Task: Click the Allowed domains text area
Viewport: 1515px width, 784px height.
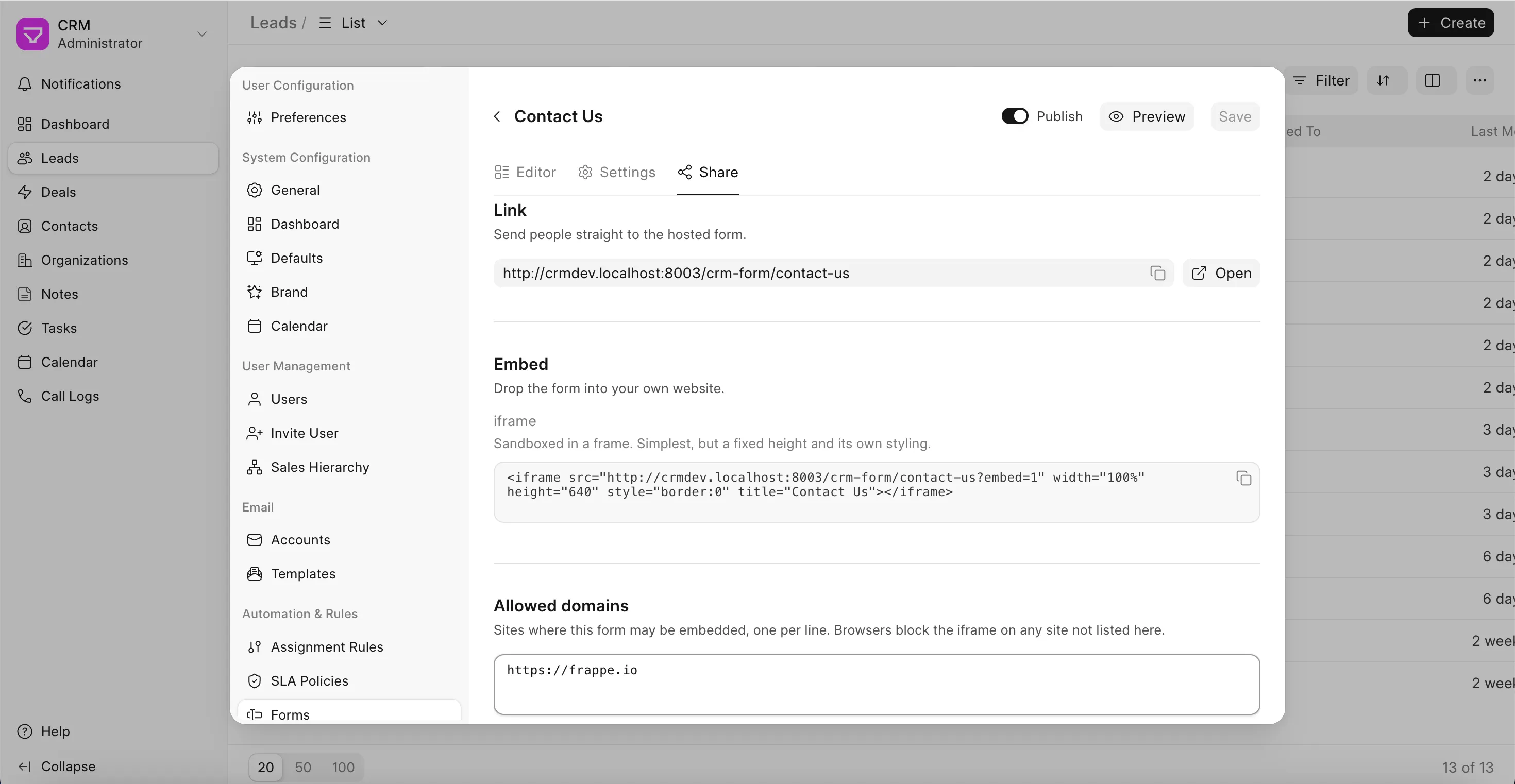Action: 877,685
